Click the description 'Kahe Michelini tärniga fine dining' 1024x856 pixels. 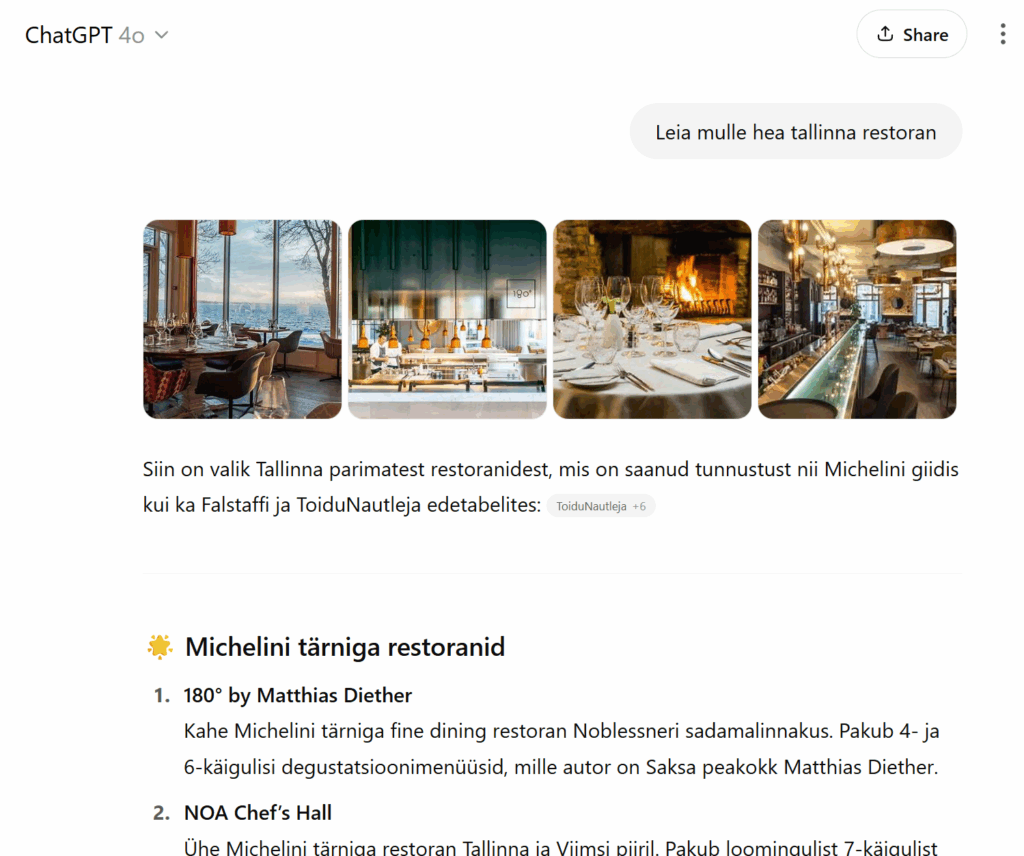pos(561,749)
